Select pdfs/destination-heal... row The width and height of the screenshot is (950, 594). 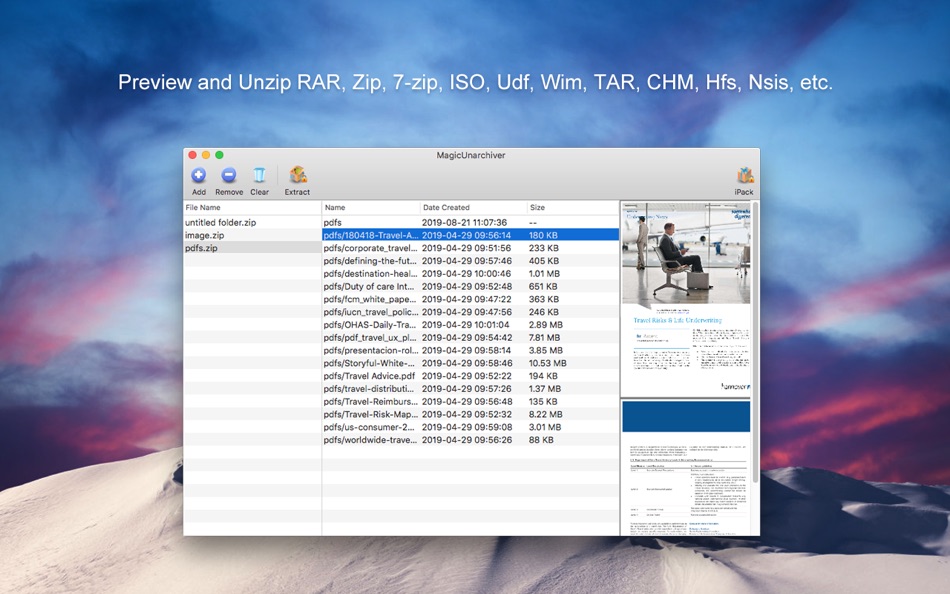[471, 273]
